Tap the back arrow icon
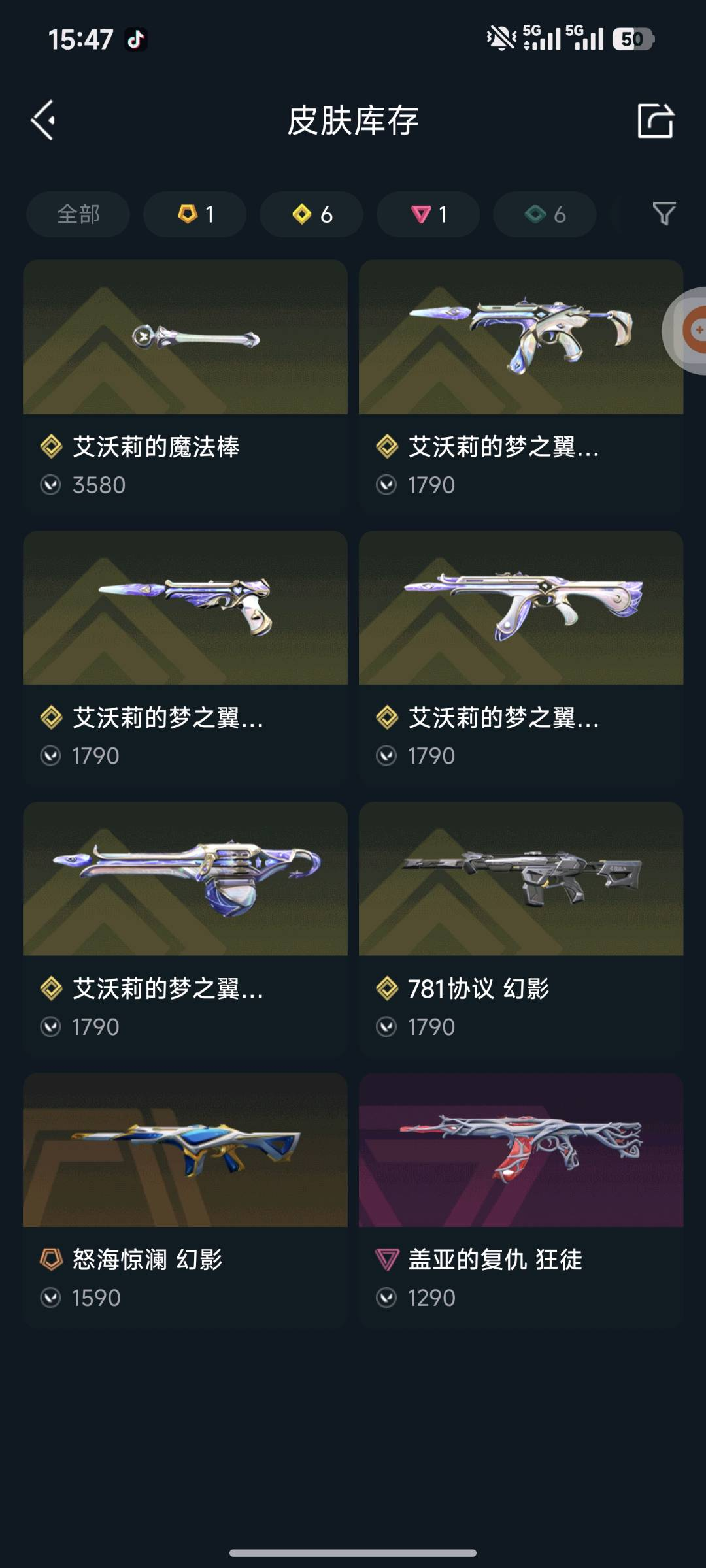This screenshot has height=1568, width=706. tap(43, 120)
